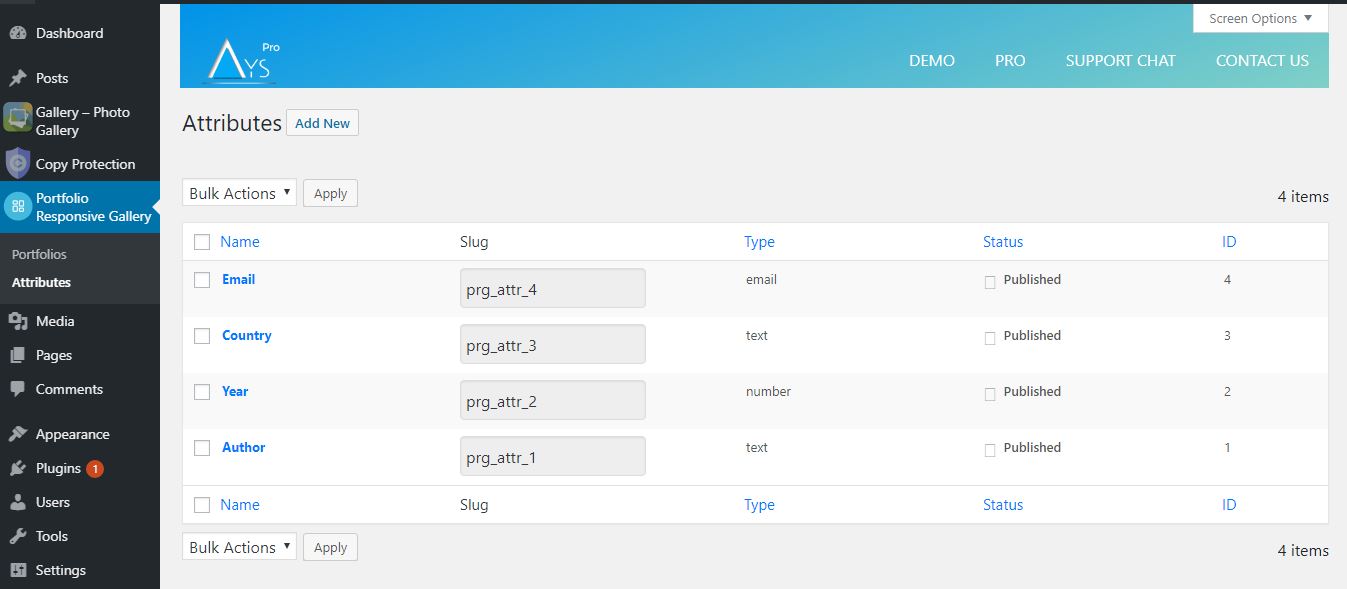Open the PRO banner menu item
Image resolution: width=1347 pixels, height=589 pixels.
click(1010, 60)
